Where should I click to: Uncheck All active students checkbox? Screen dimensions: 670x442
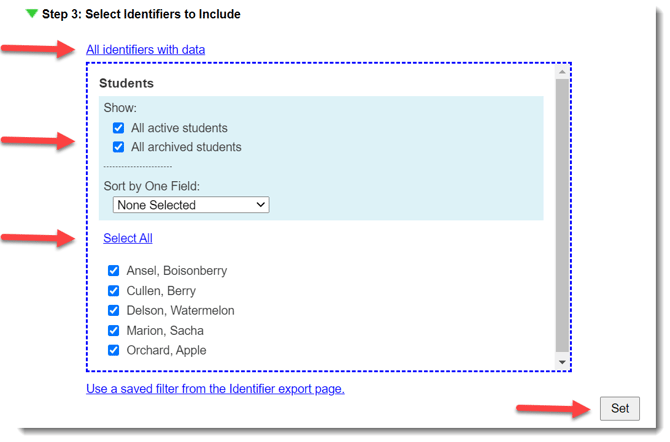[119, 128]
